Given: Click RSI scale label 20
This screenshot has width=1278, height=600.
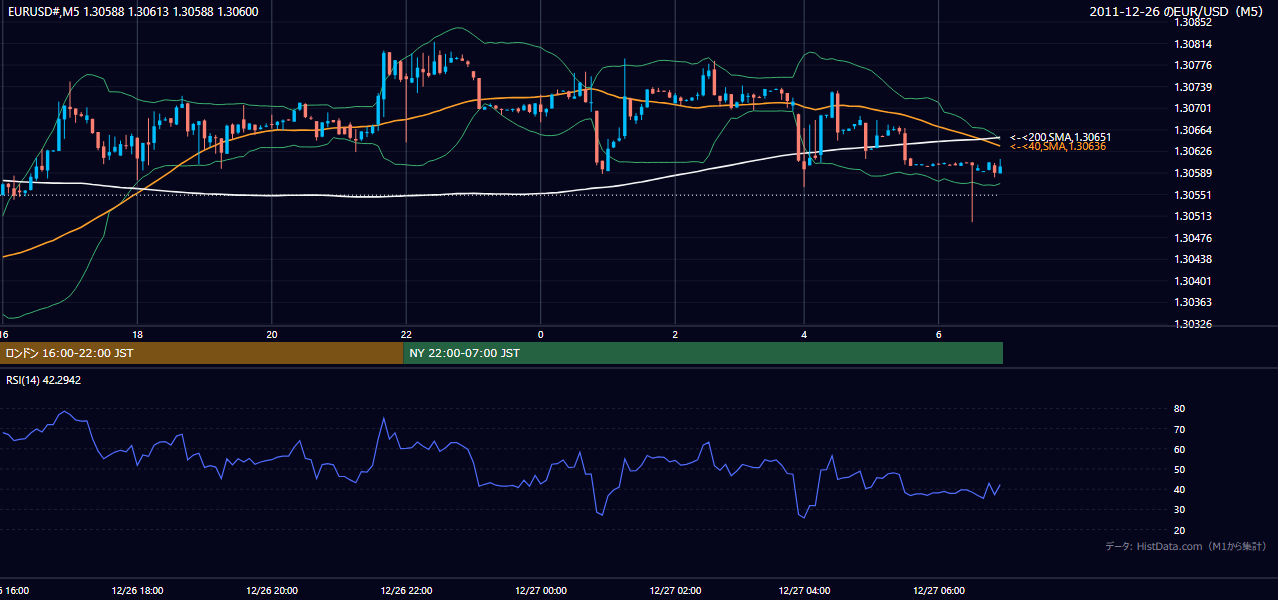Looking at the screenshot, I should tap(1180, 530).
